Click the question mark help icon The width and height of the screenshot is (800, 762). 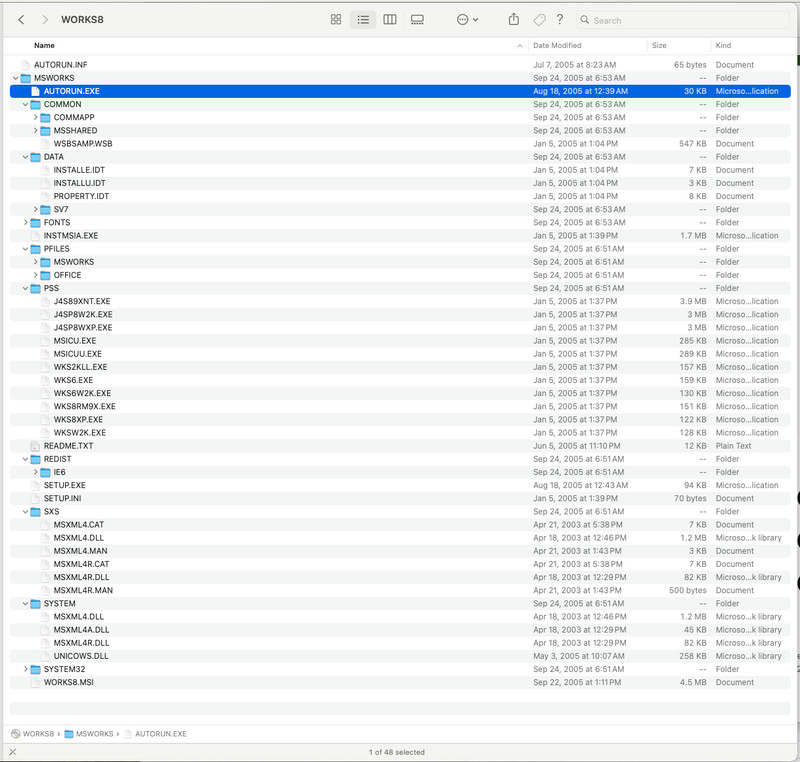click(560, 19)
